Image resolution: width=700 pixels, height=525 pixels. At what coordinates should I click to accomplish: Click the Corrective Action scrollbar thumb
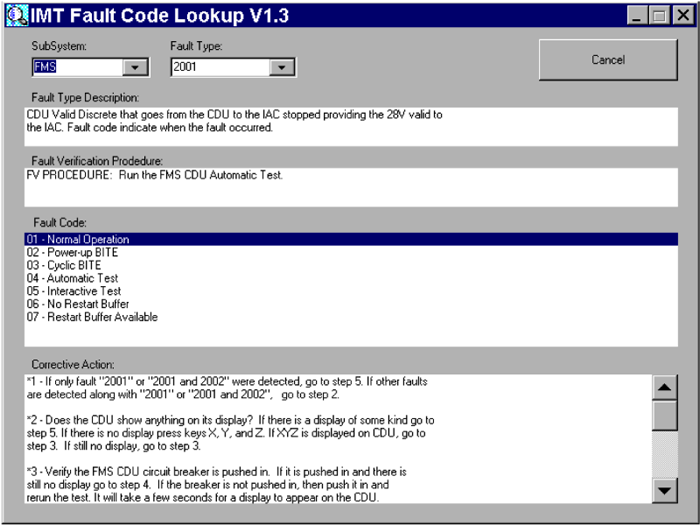click(664, 414)
